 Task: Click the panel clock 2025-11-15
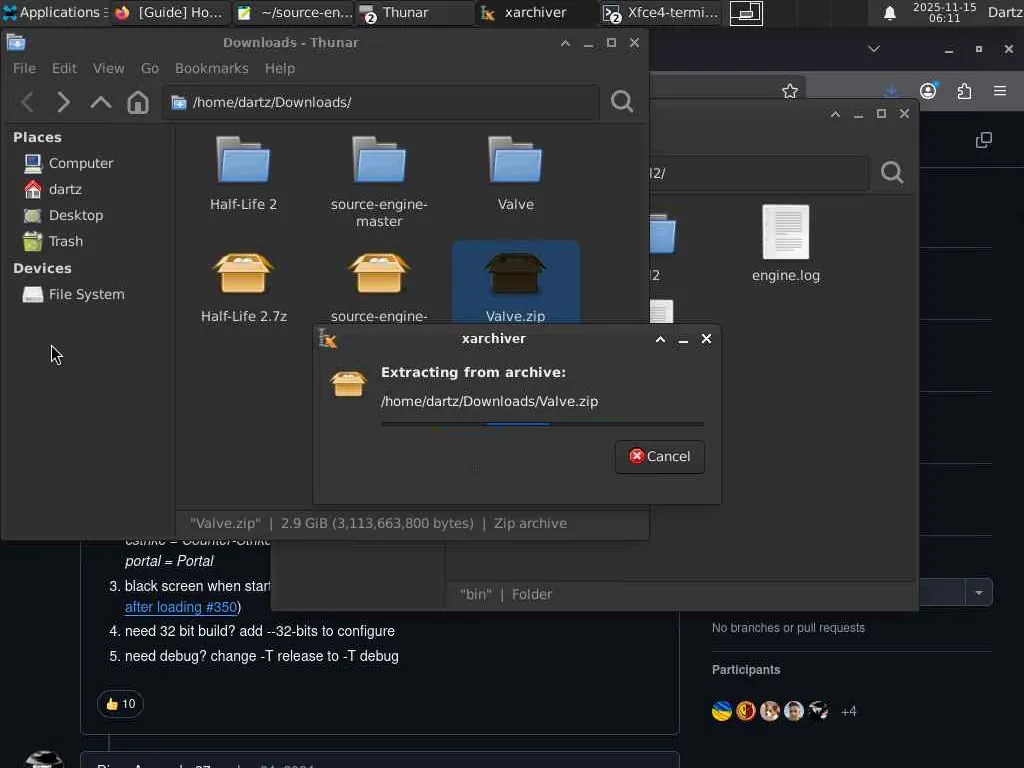point(944,12)
